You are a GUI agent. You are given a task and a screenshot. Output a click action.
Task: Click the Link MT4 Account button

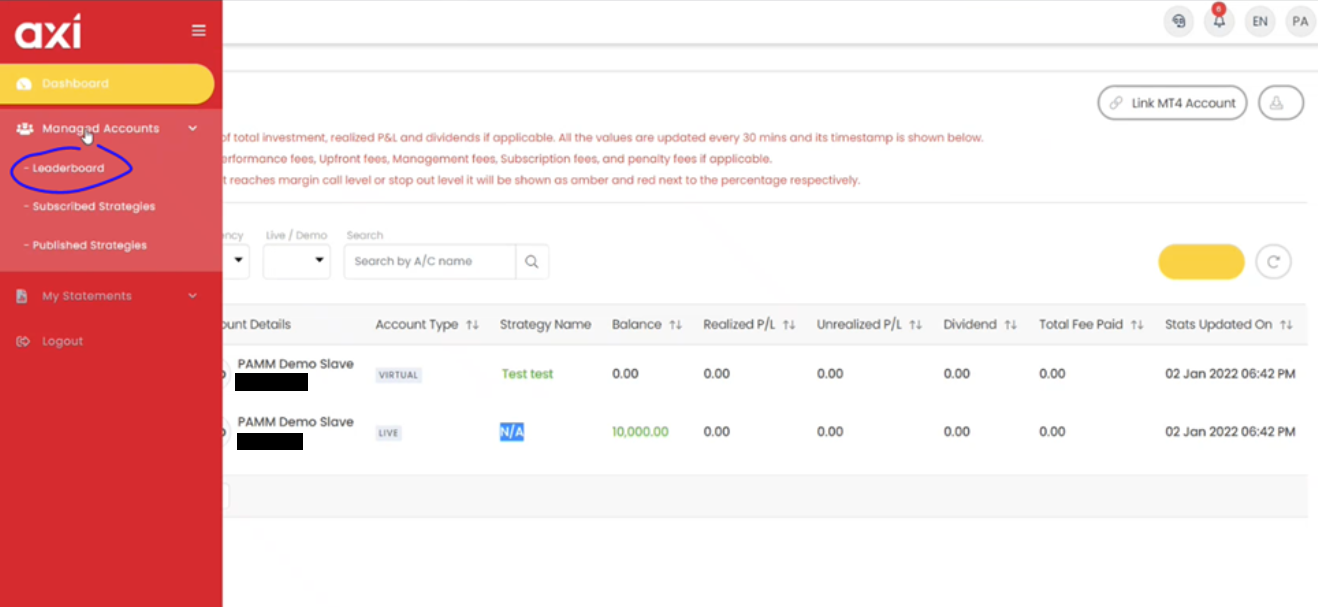click(x=1171, y=102)
